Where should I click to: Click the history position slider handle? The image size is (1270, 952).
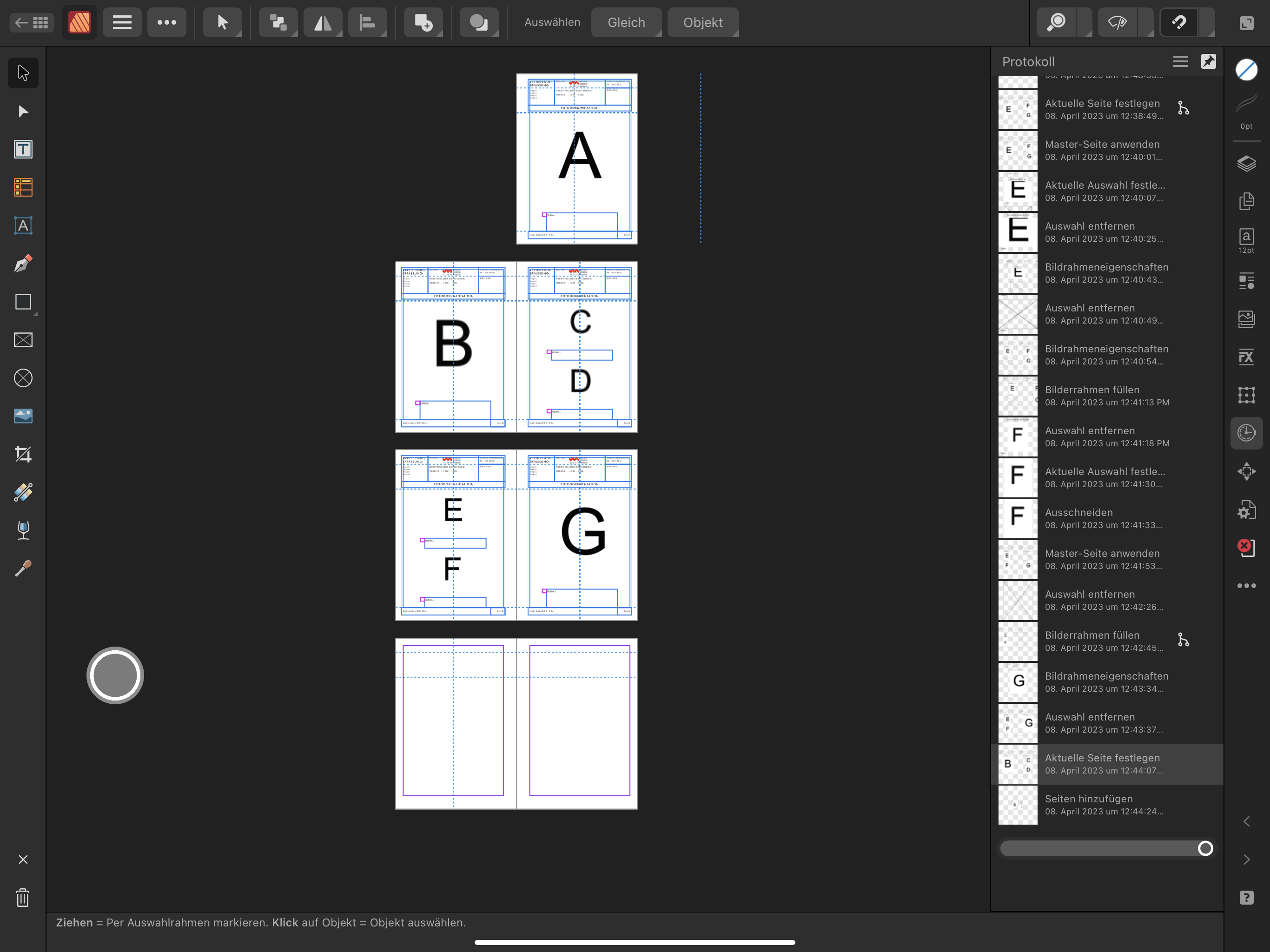1205,848
